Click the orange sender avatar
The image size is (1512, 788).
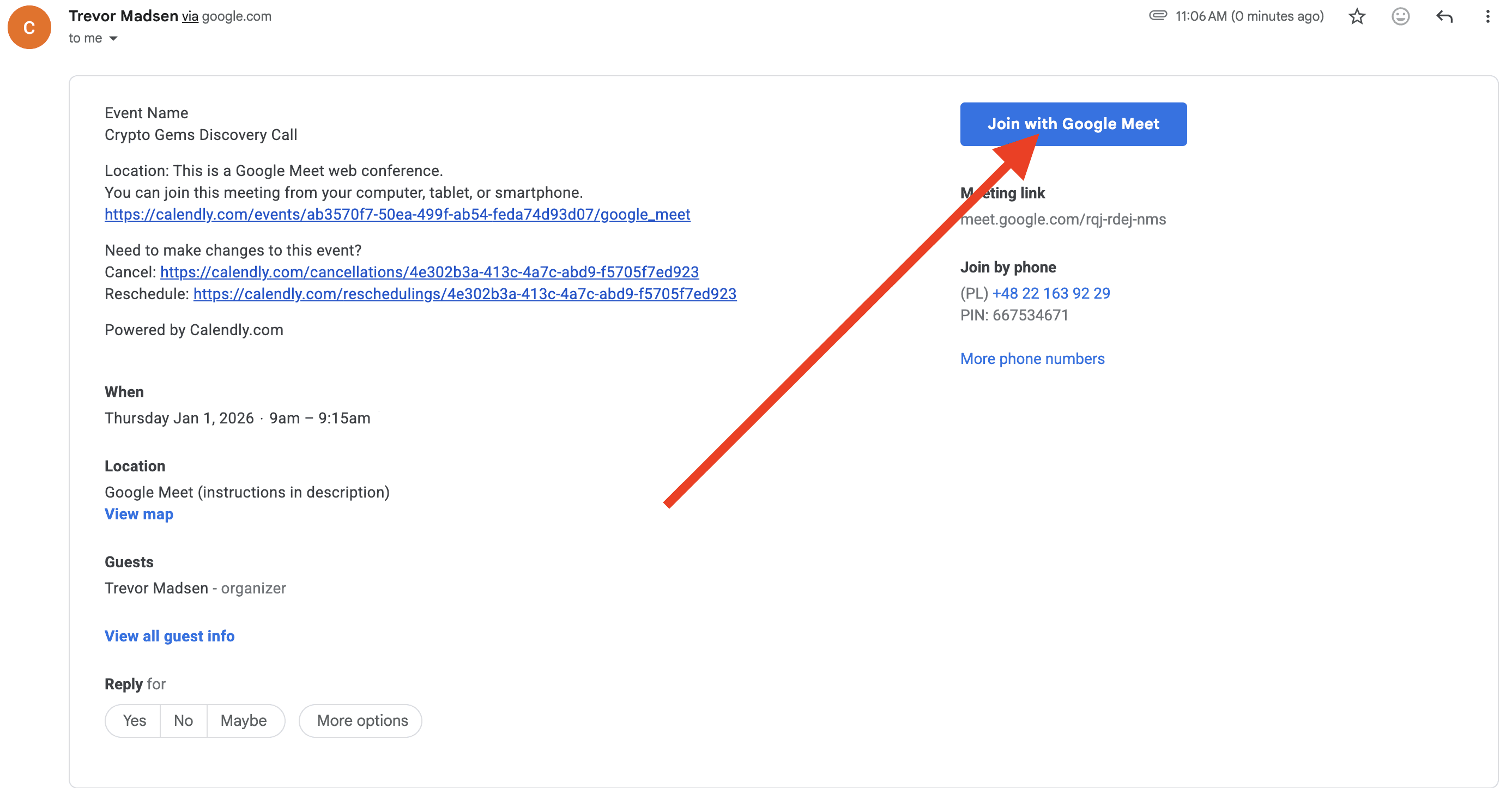tap(29, 27)
